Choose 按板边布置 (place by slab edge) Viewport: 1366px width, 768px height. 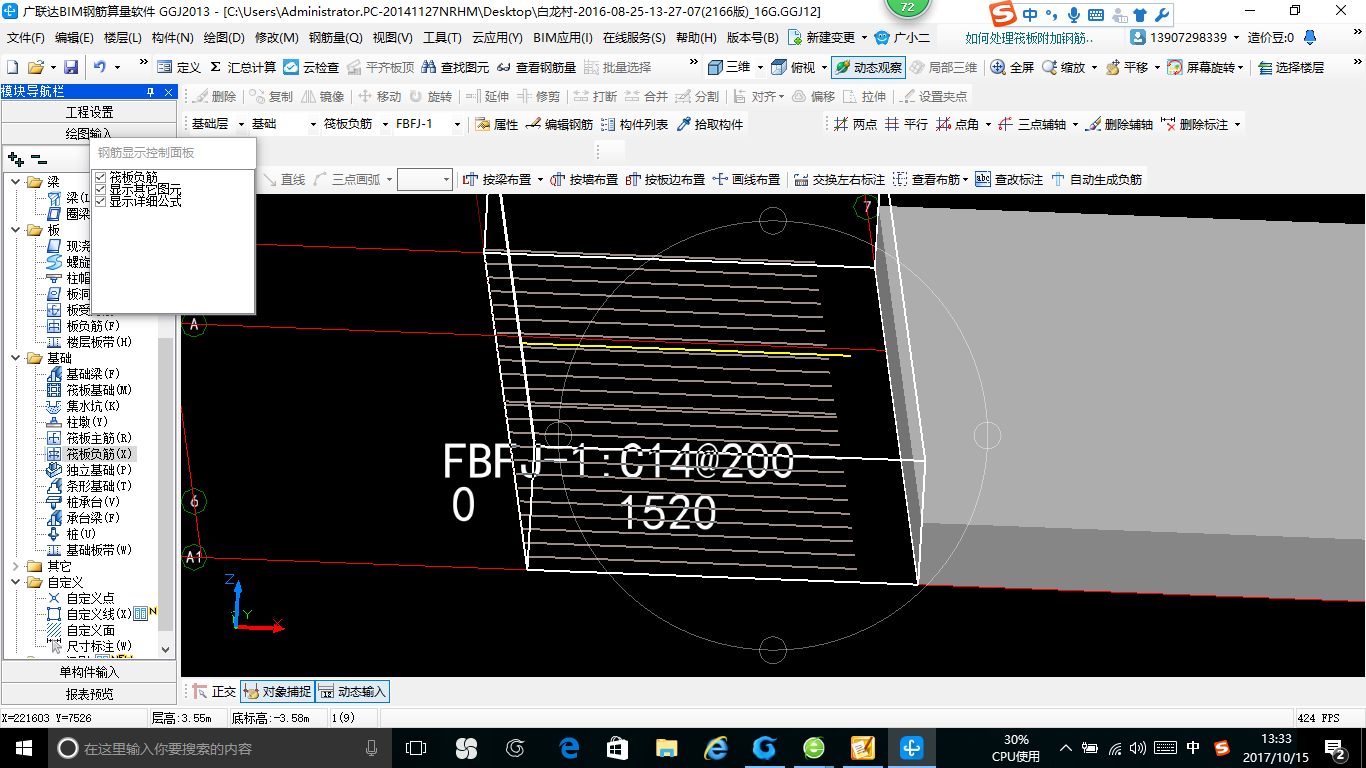pos(665,180)
